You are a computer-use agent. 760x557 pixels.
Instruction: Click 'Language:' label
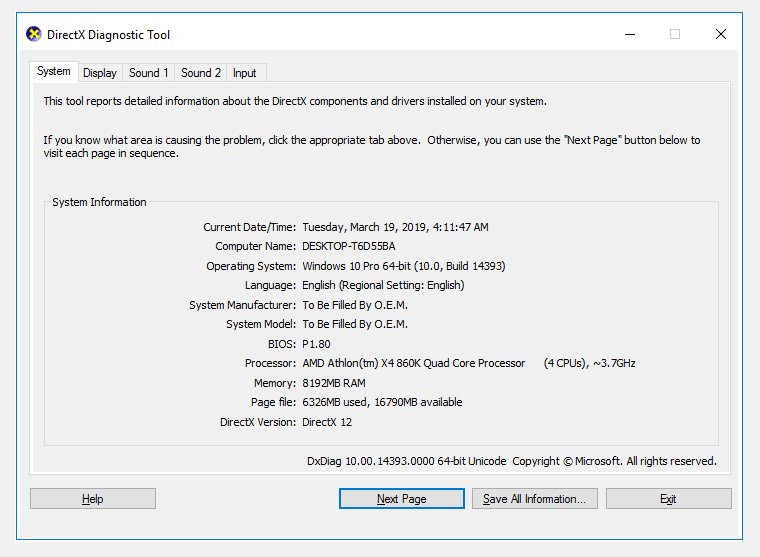click(x=270, y=285)
